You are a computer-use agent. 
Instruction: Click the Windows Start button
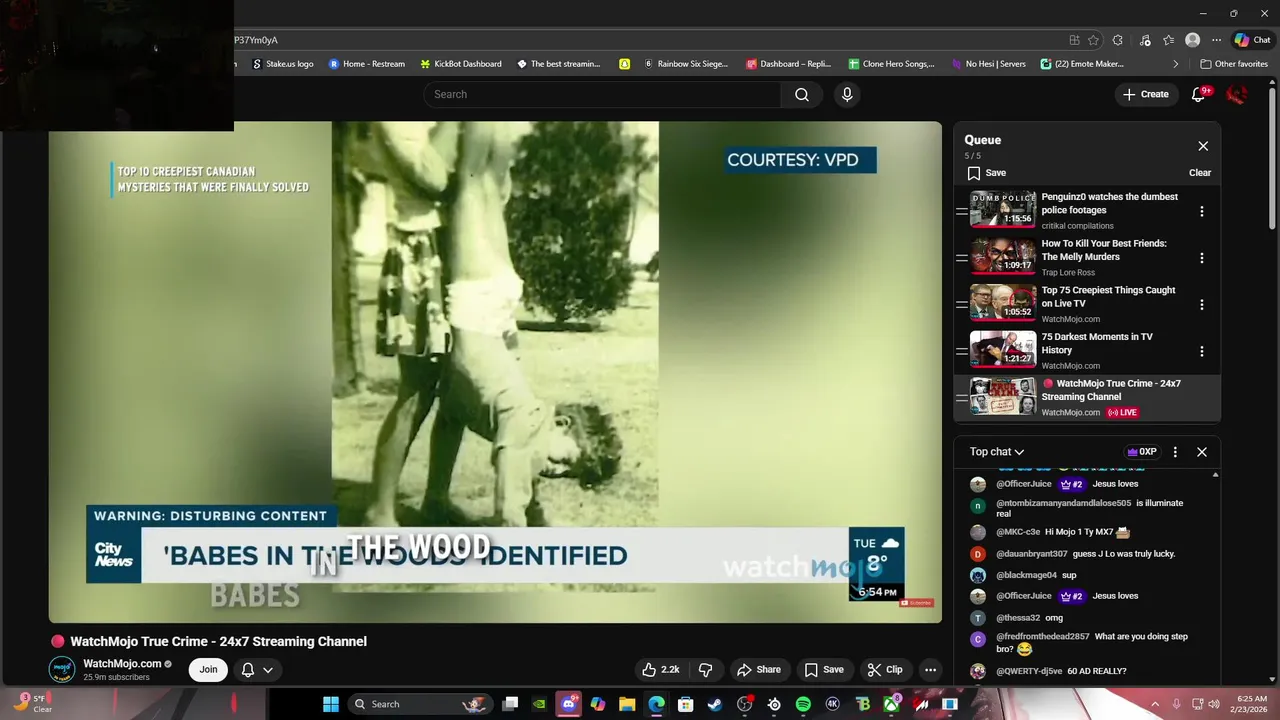click(x=330, y=704)
